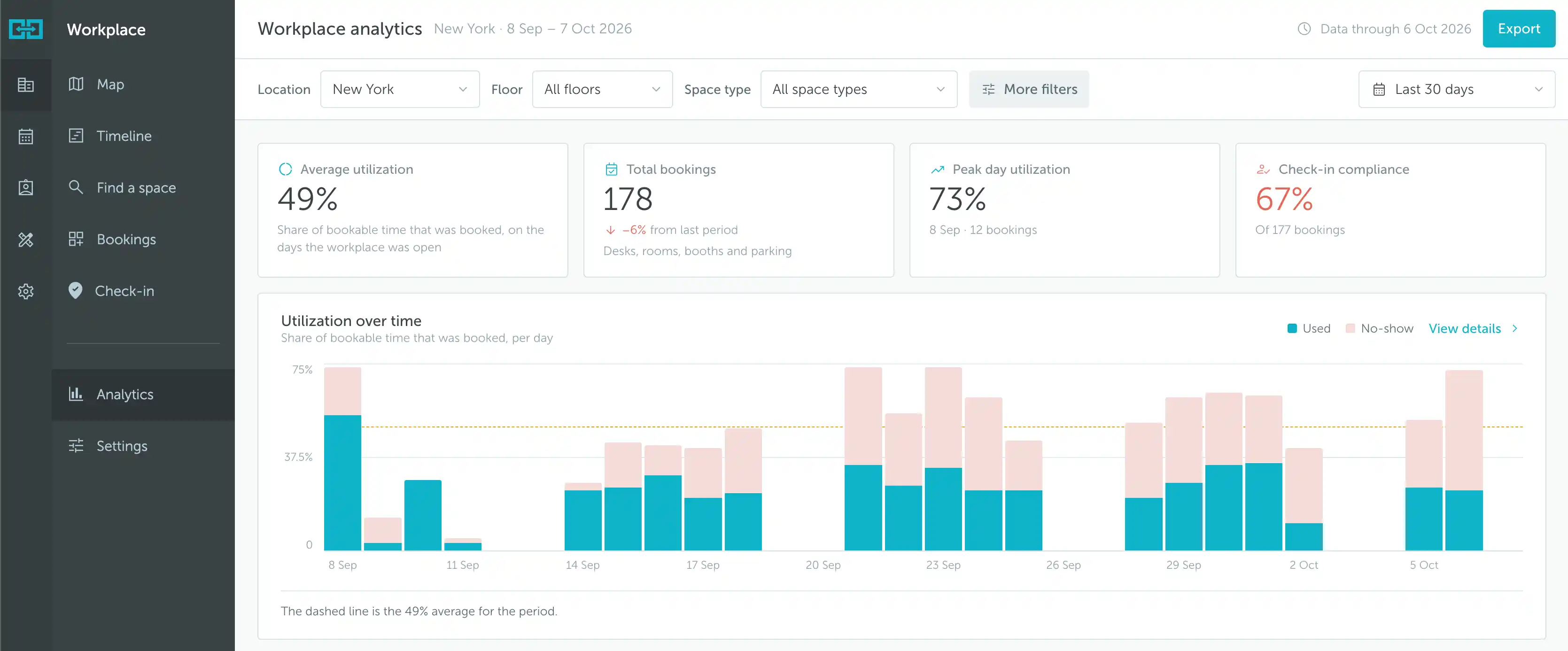The height and width of the screenshot is (651, 1568).
Task: Click the calendar icon in date range picker
Action: (1379, 89)
